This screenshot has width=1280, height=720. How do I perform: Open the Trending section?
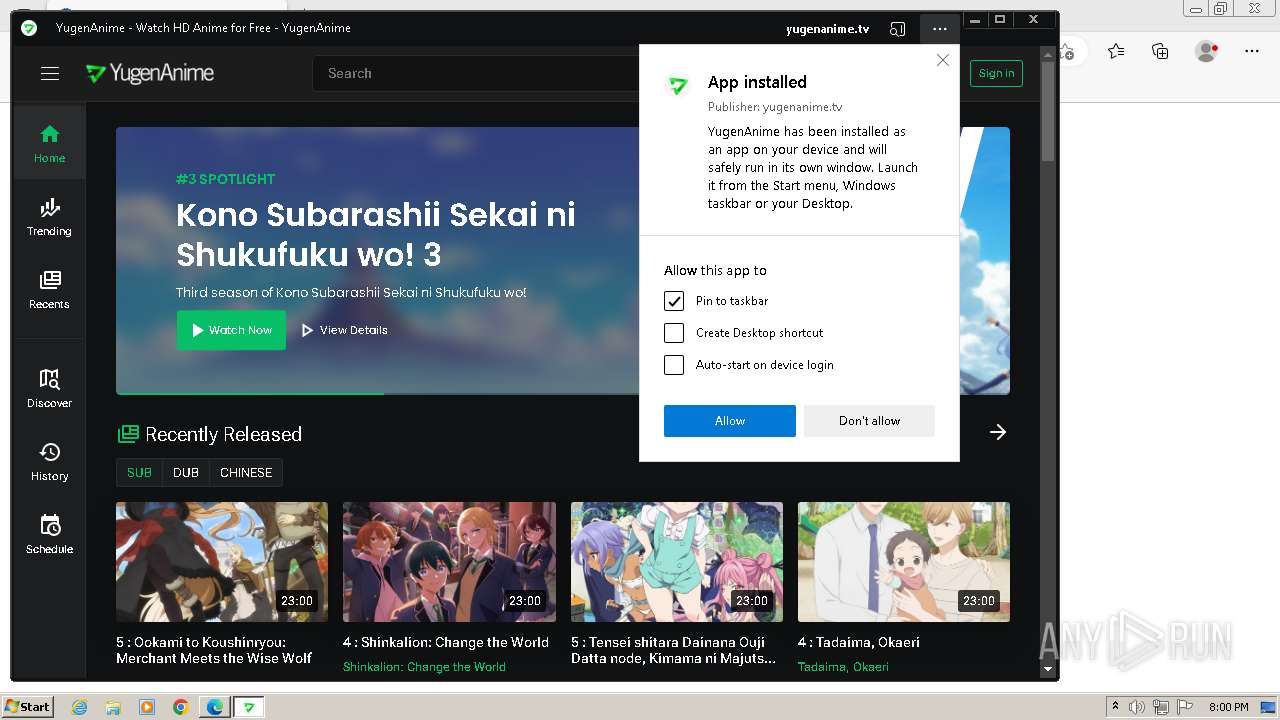coord(49,217)
